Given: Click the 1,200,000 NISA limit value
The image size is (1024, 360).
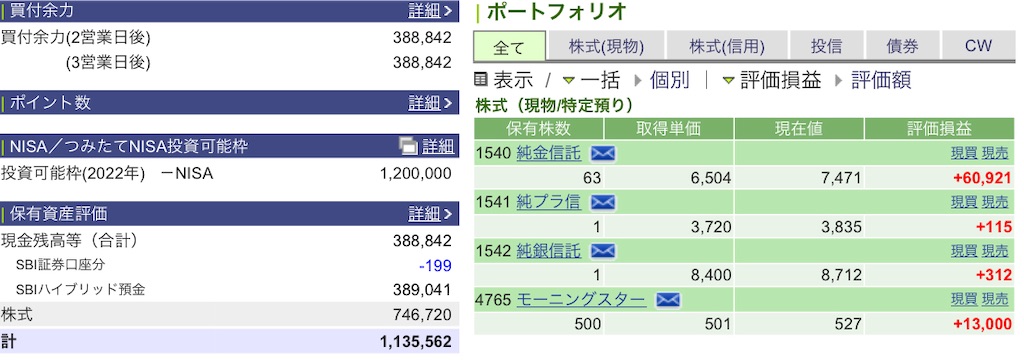Looking at the screenshot, I should (415, 174).
